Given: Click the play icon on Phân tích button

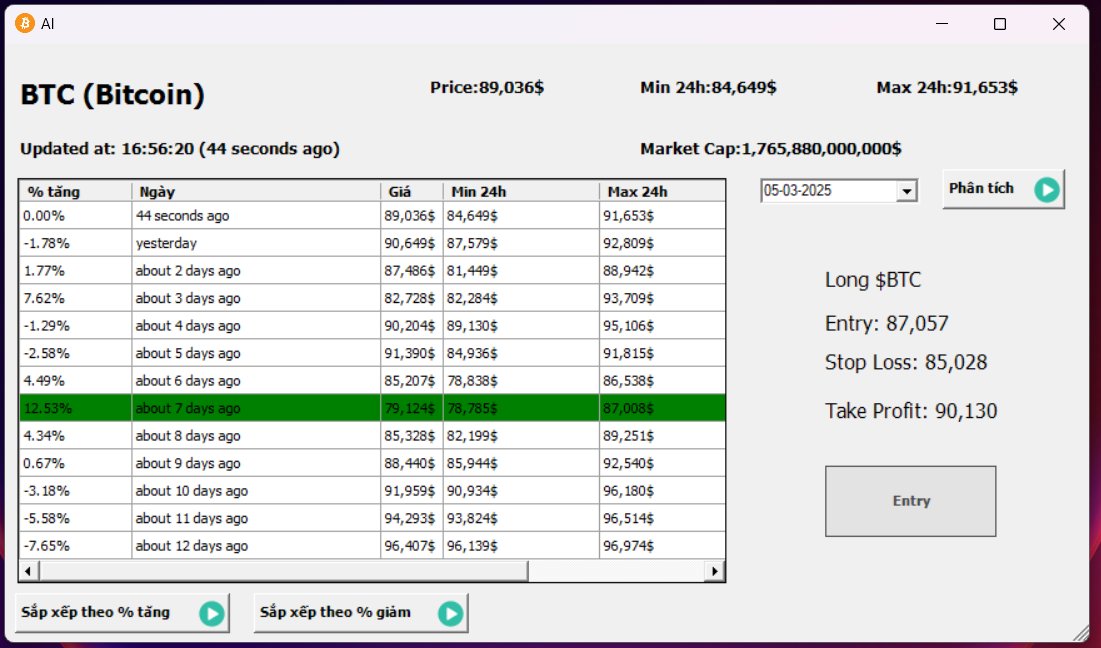Looking at the screenshot, I should coord(1046,190).
